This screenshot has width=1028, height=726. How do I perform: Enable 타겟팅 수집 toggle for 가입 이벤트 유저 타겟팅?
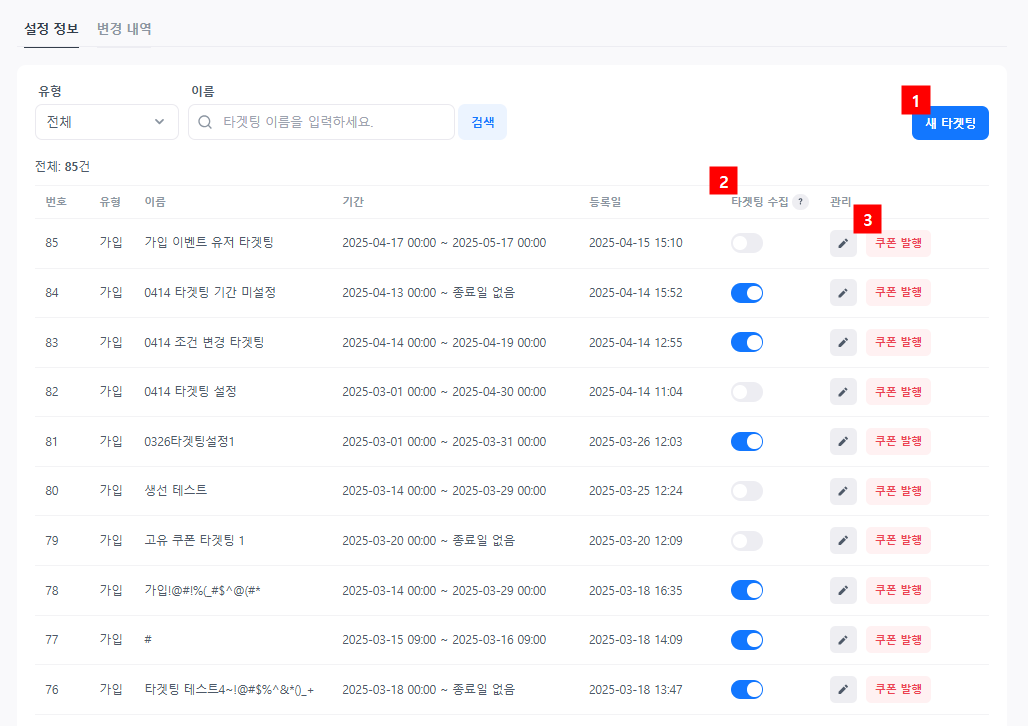point(747,243)
